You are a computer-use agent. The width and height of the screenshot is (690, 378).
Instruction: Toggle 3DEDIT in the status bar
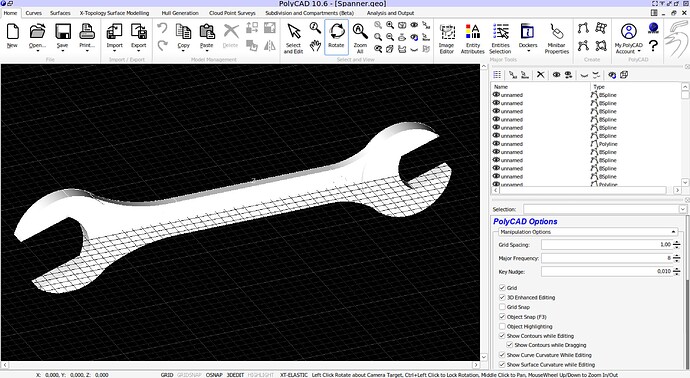235,375
